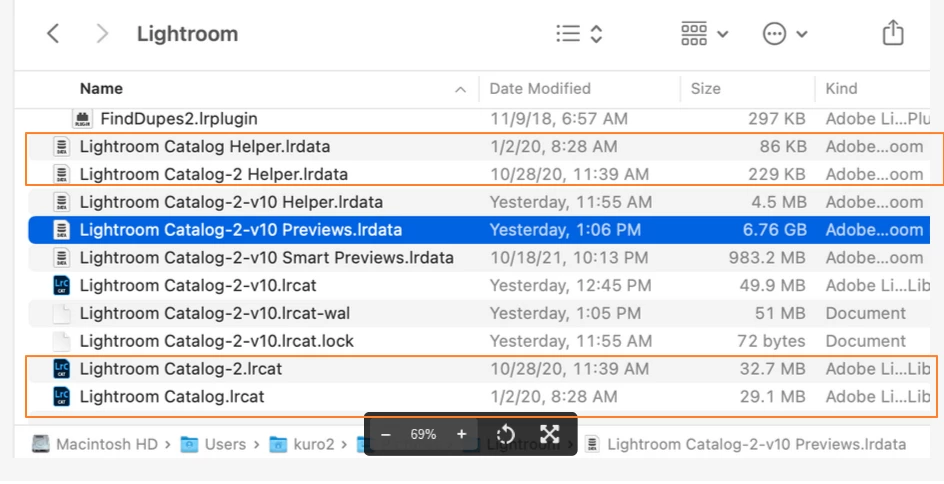The image size is (944, 484).
Task: Select Lightroom Catalog-2-v10 Helper.lrdata name
Action: 231,202
